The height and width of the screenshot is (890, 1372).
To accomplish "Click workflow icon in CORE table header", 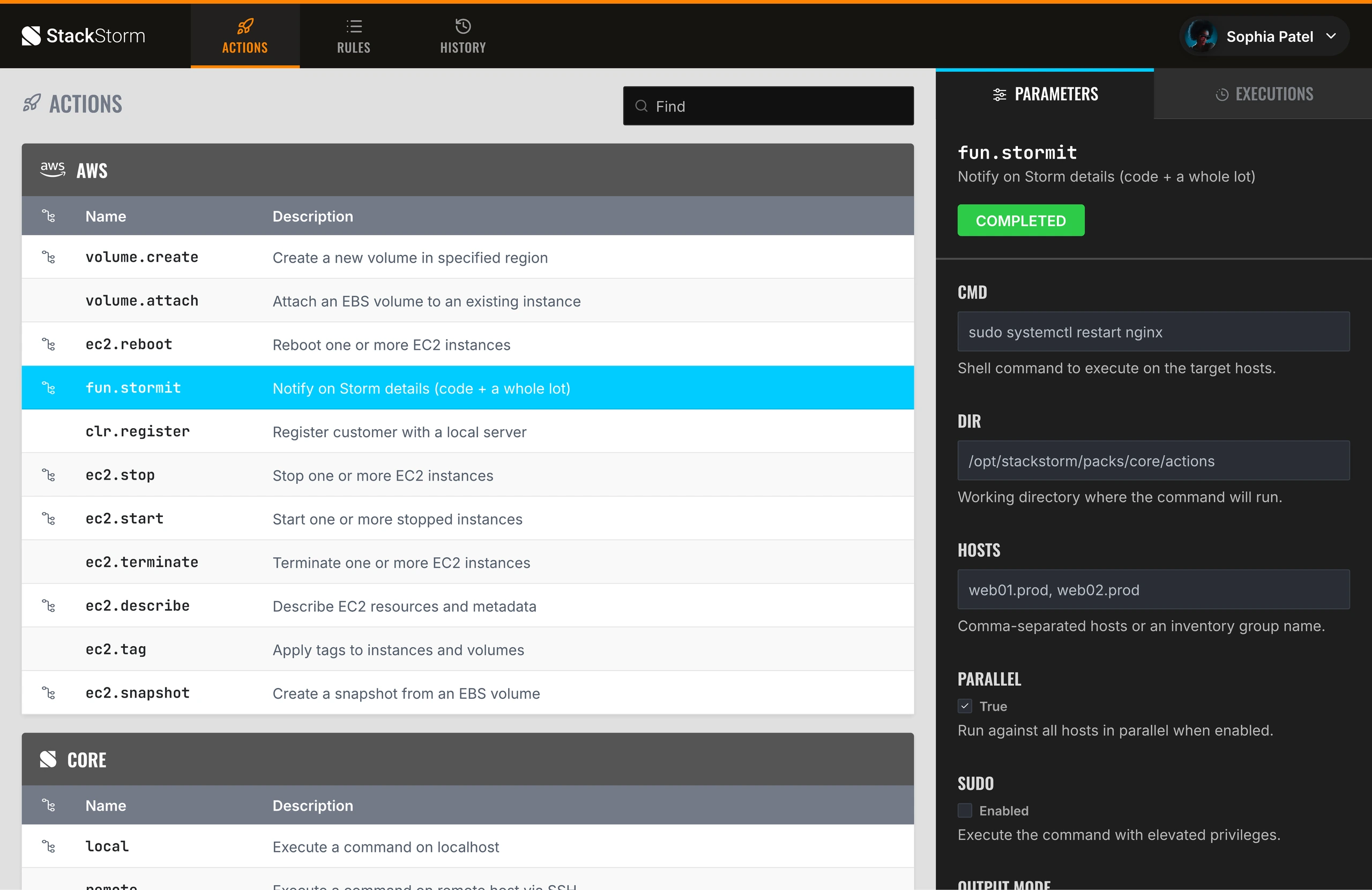I will pyautogui.click(x=48, y=805).
